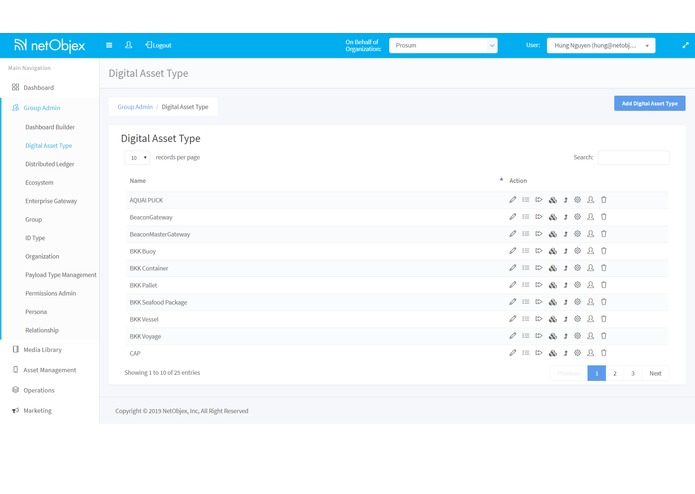Click the AQUAI PUCK name cell

pyautogui.click(x=146, y=200)
